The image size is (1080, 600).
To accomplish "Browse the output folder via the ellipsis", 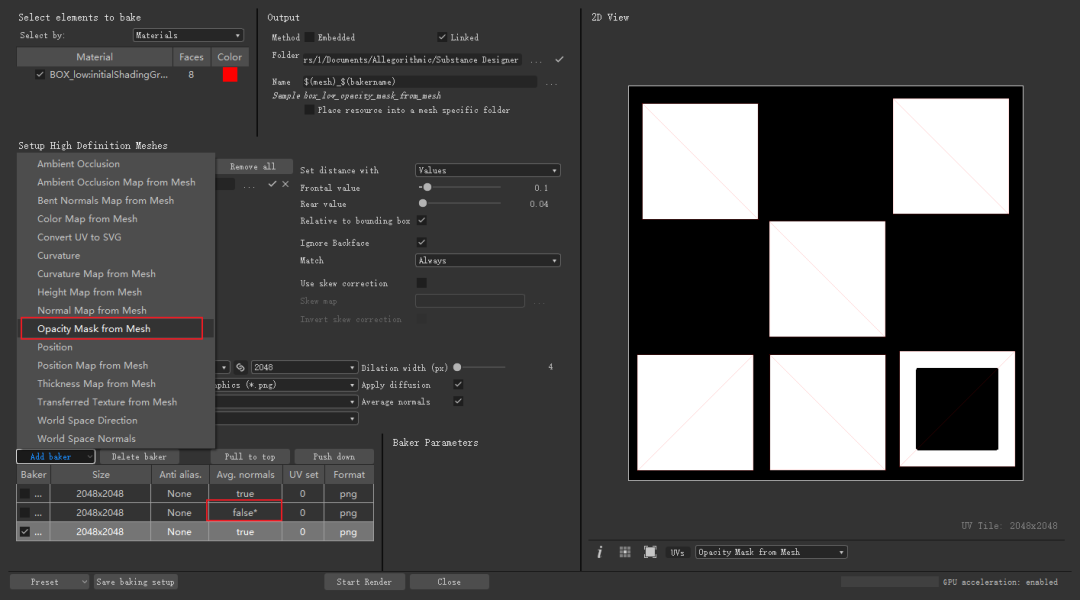I will (536, 61).
